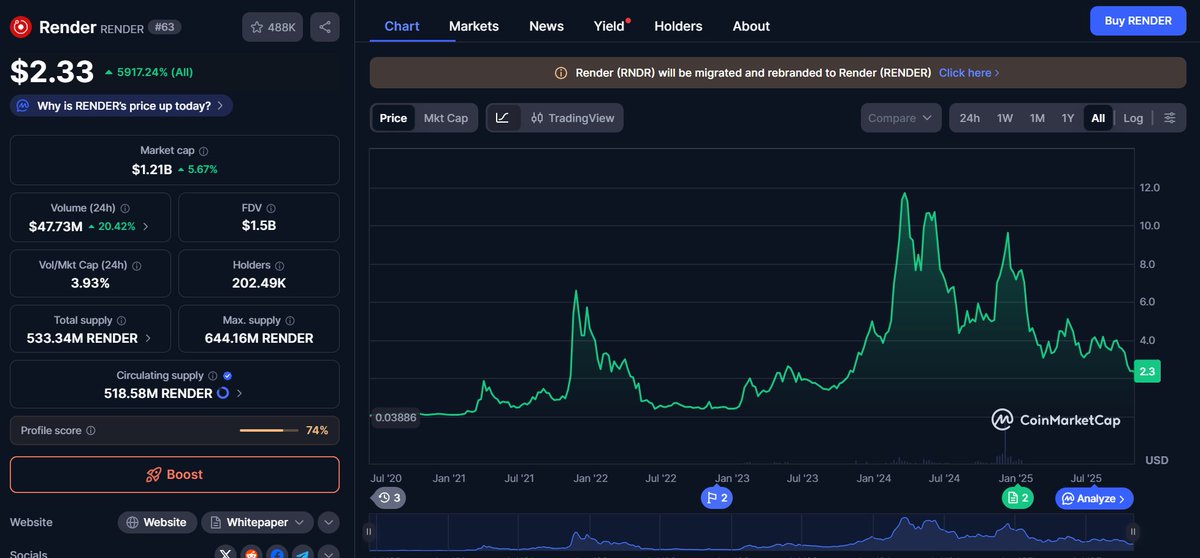
Task: Open the Markets tab
Action: tap(474, 26)
